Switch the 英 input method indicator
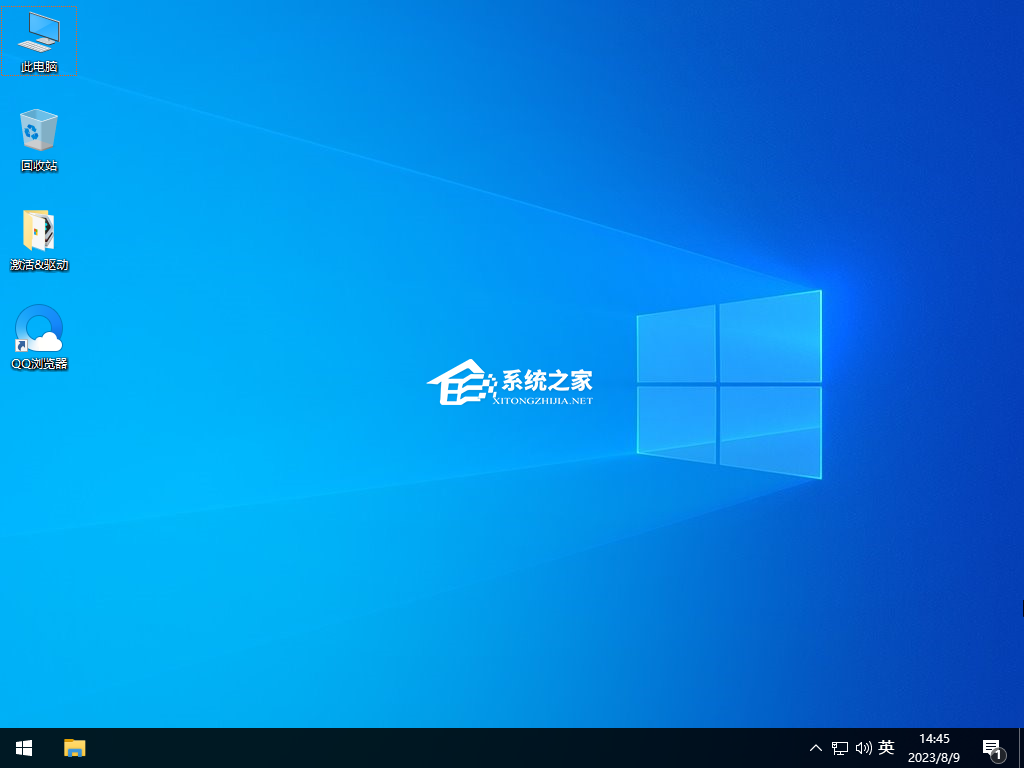The width and height of the screenshot is (1024, 768). coord(886,747)
